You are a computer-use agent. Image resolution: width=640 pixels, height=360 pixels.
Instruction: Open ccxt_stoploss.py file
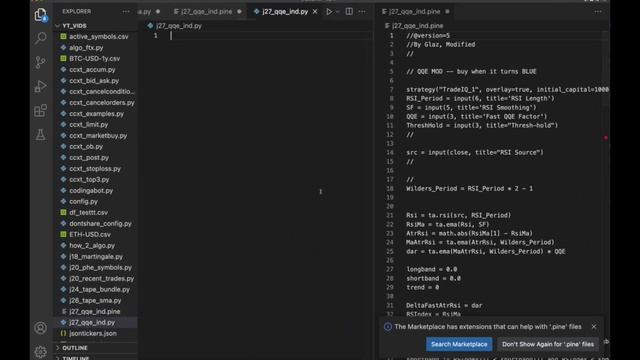95,169
